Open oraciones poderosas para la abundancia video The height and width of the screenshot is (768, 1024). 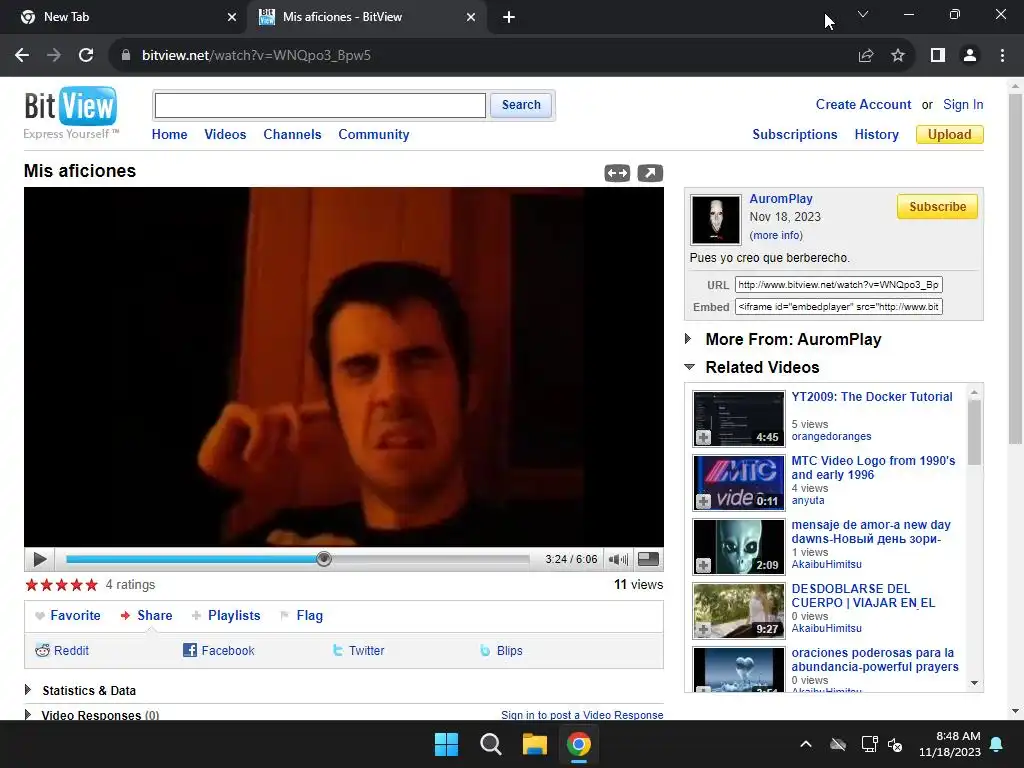[875, 660]
